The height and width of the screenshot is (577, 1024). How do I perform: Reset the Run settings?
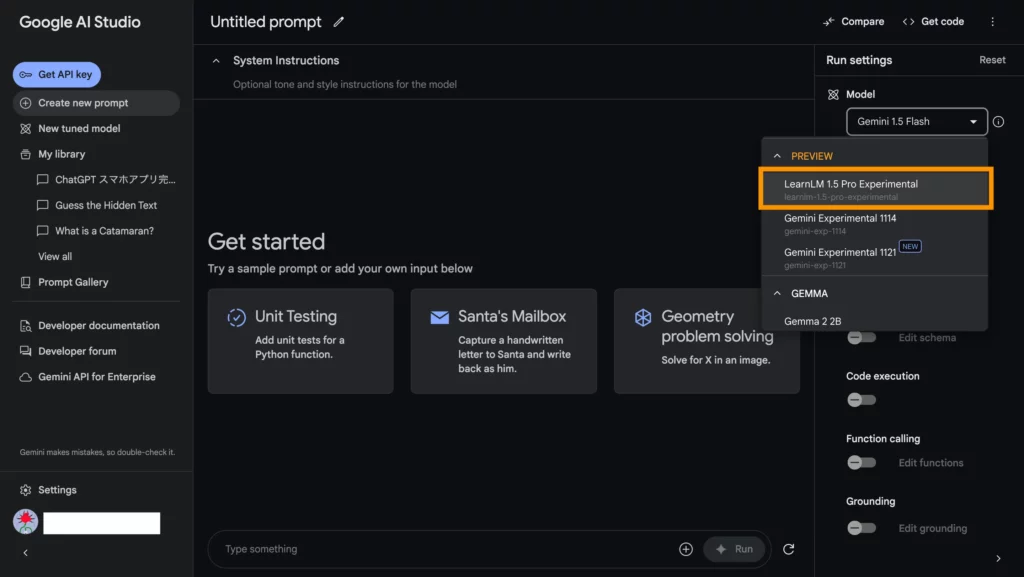(x=992, y=59)
